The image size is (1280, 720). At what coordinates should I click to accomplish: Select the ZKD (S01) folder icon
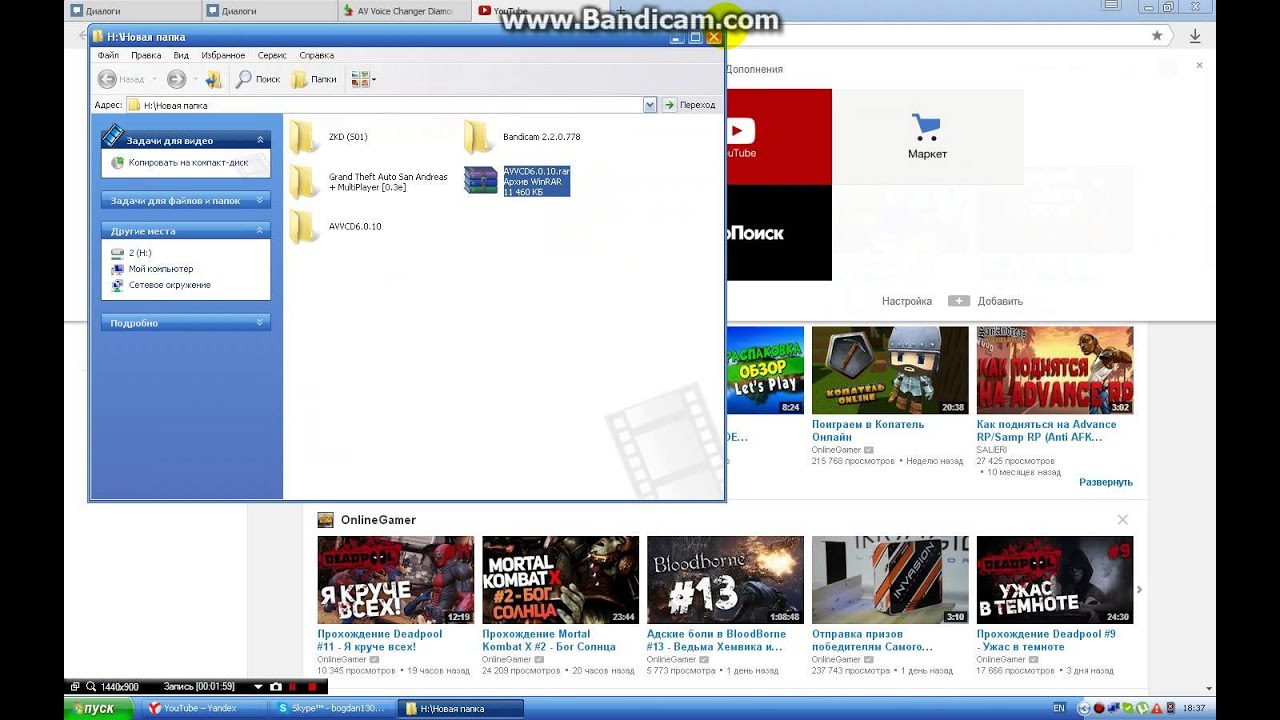[304, 137]
